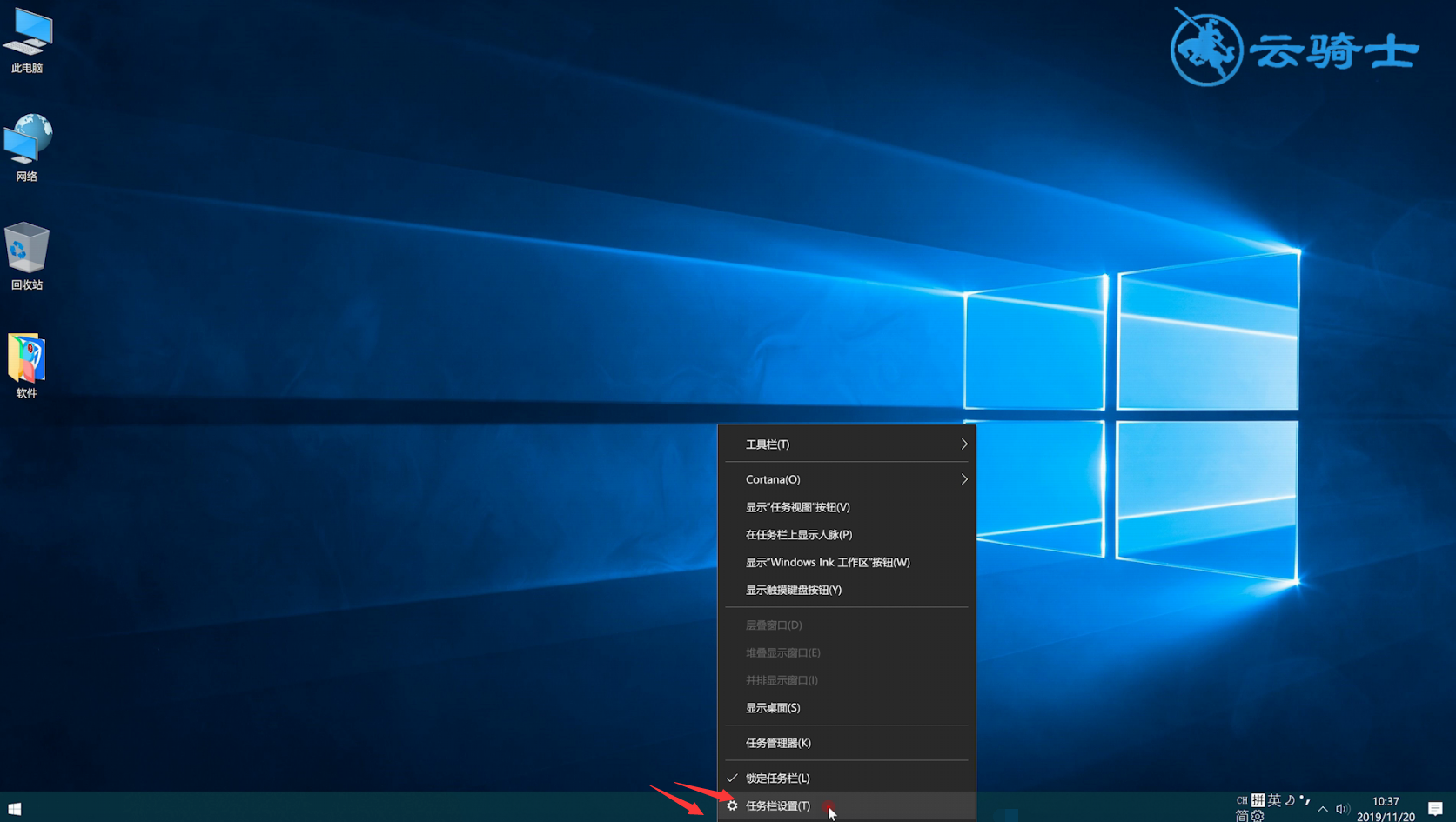Expand the 工具栏(T) submenu arrow
The height and width of the screenshot is (822, 1456).
(x=963, y=444)
